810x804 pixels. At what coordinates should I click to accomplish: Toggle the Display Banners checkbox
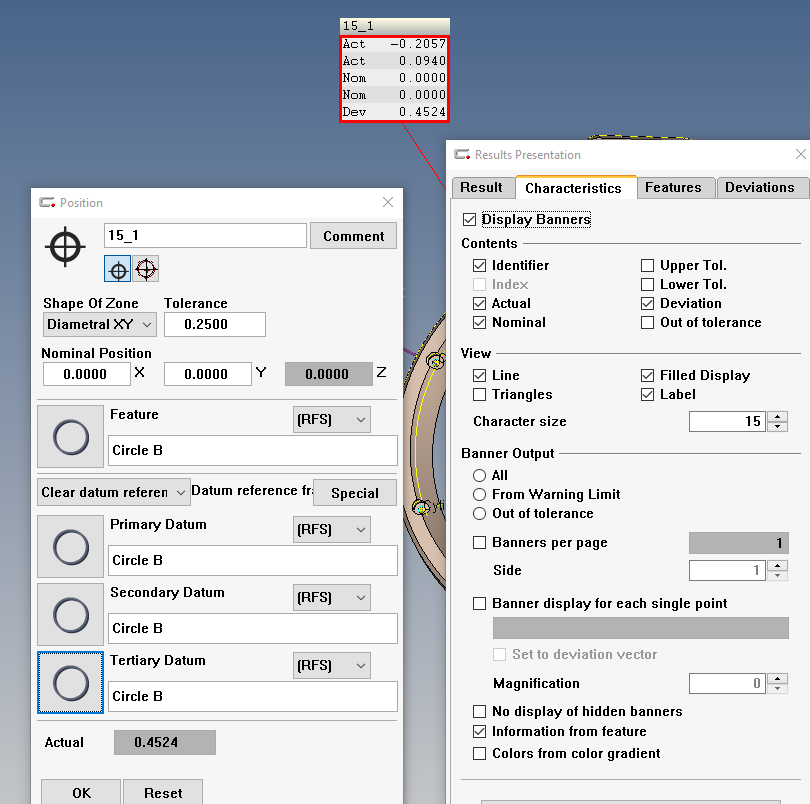coord(470,219)
